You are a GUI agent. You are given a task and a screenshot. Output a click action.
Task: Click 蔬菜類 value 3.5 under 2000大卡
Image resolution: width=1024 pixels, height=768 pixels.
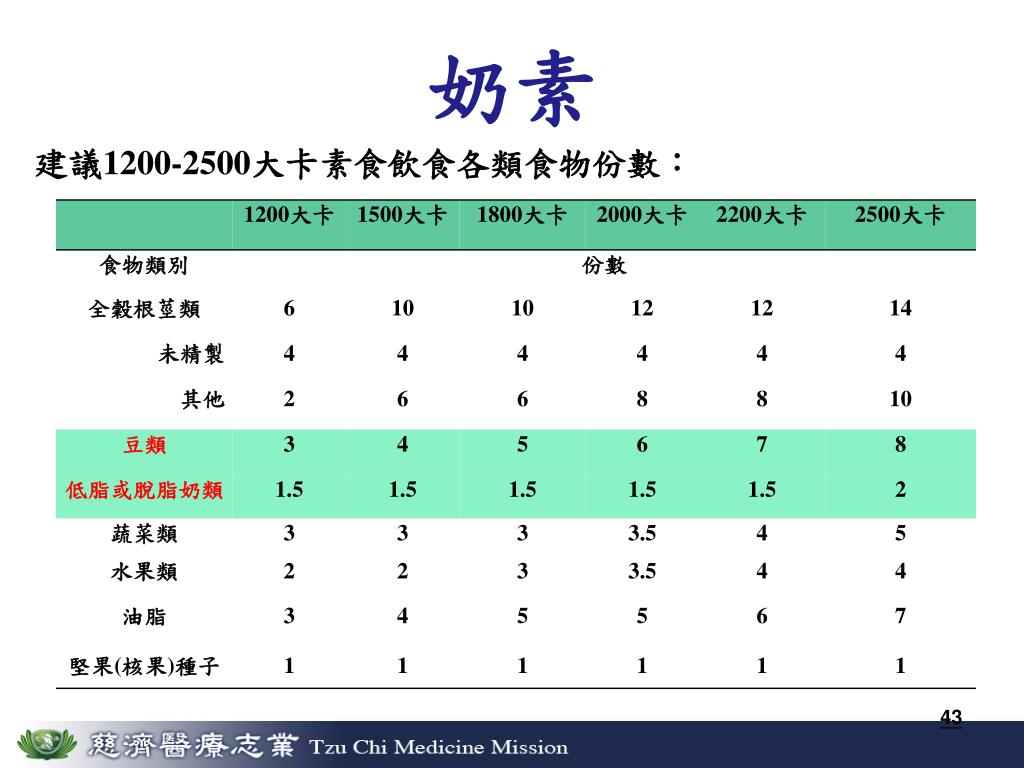click(x=641, y=533)
